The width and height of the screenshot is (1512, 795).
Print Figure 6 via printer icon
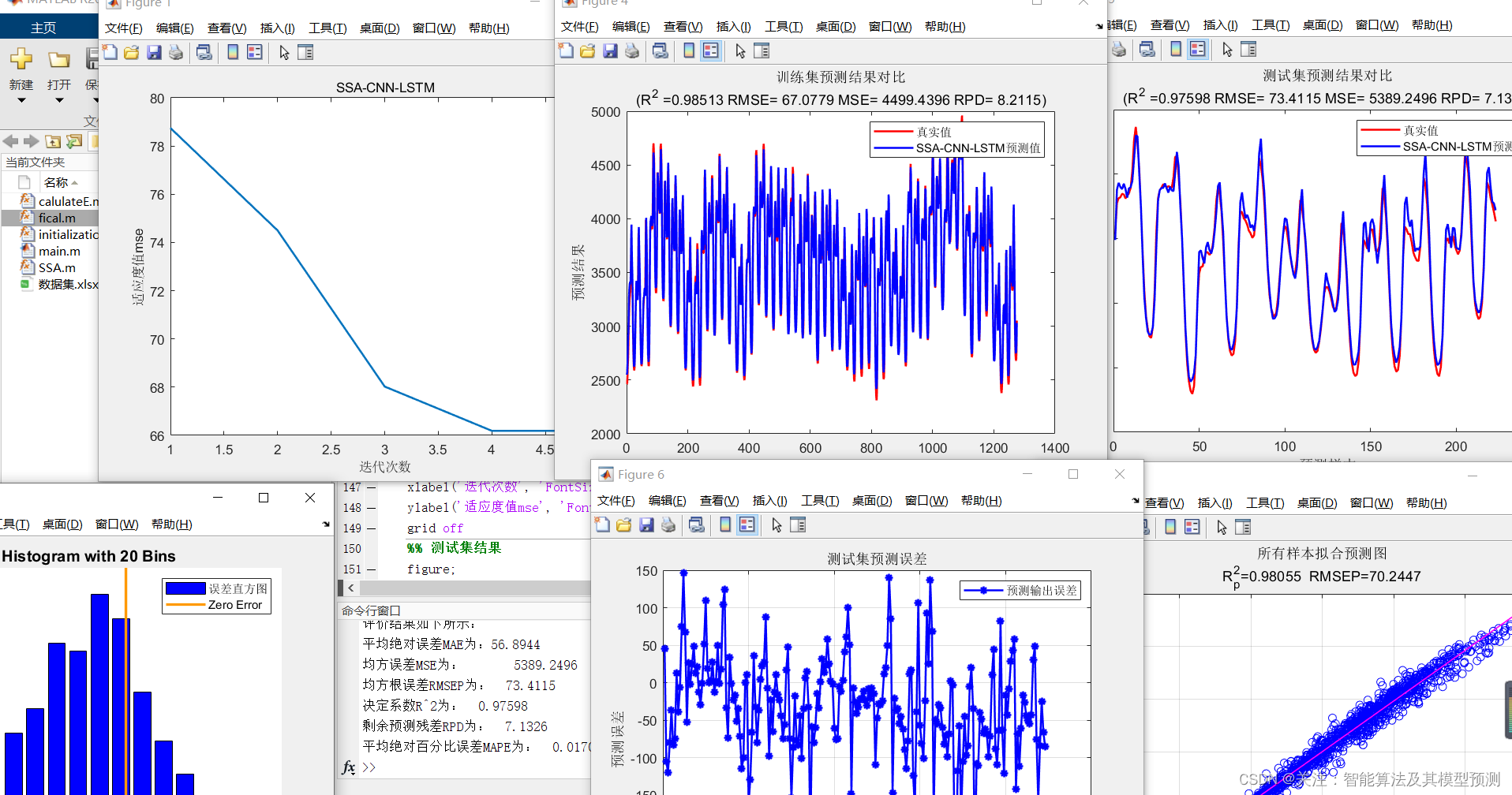pyautogui.click(x=668, y=524)
